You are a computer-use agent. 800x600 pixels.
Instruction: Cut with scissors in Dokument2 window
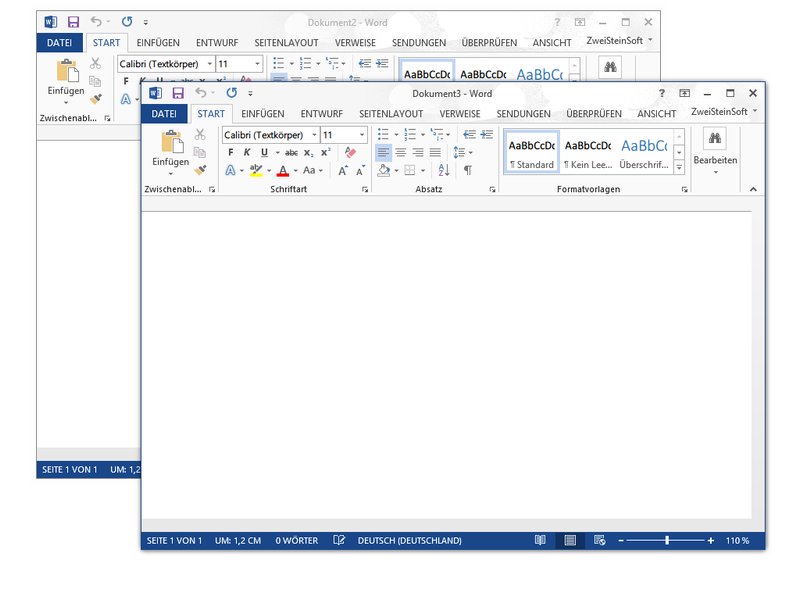click(95, 63)
